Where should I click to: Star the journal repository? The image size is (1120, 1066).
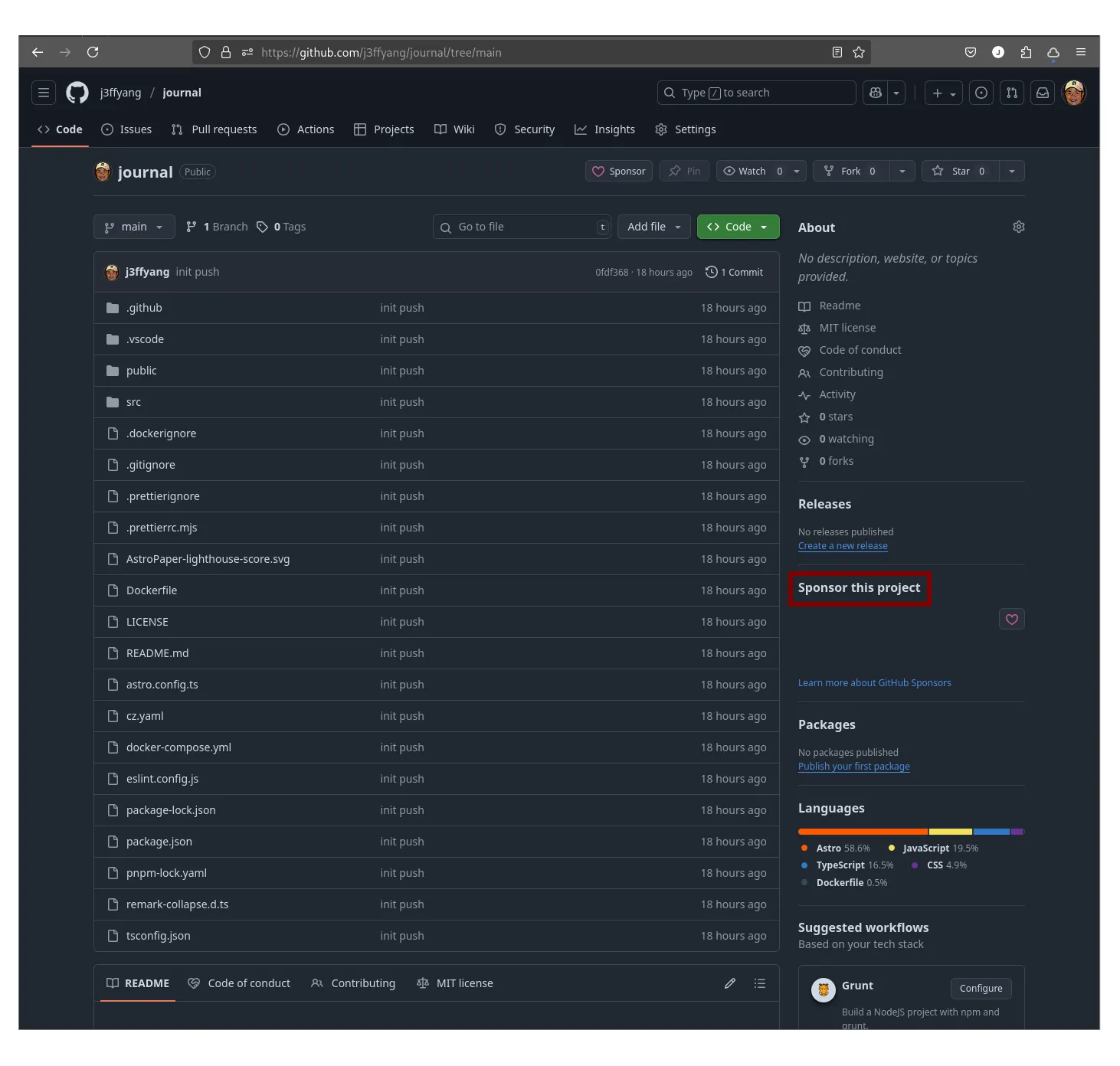[x=960, y=171]
